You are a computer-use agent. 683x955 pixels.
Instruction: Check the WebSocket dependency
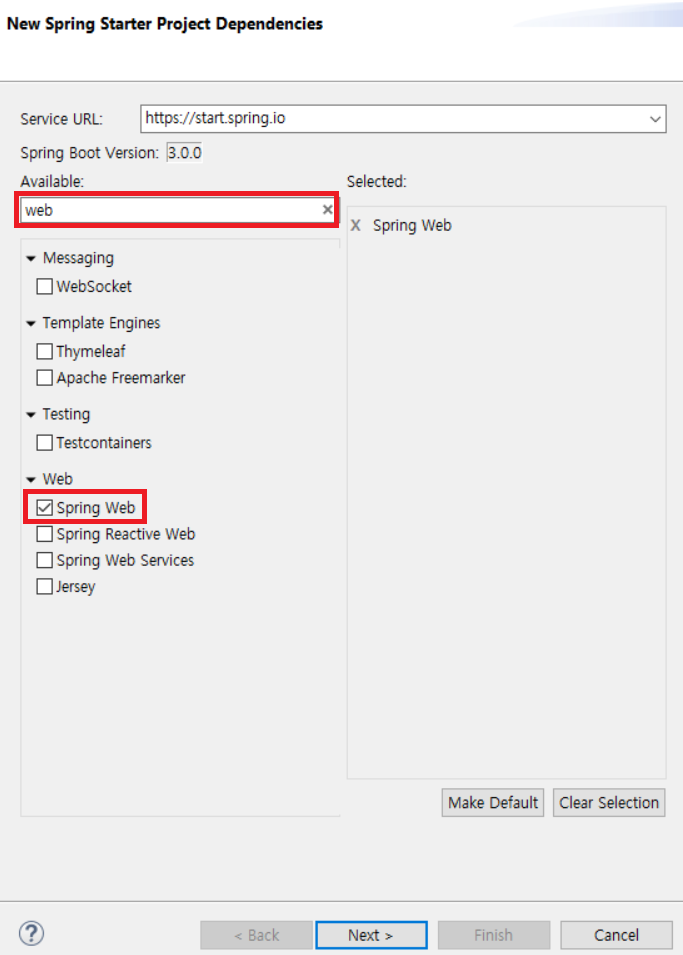click(44, 286)
